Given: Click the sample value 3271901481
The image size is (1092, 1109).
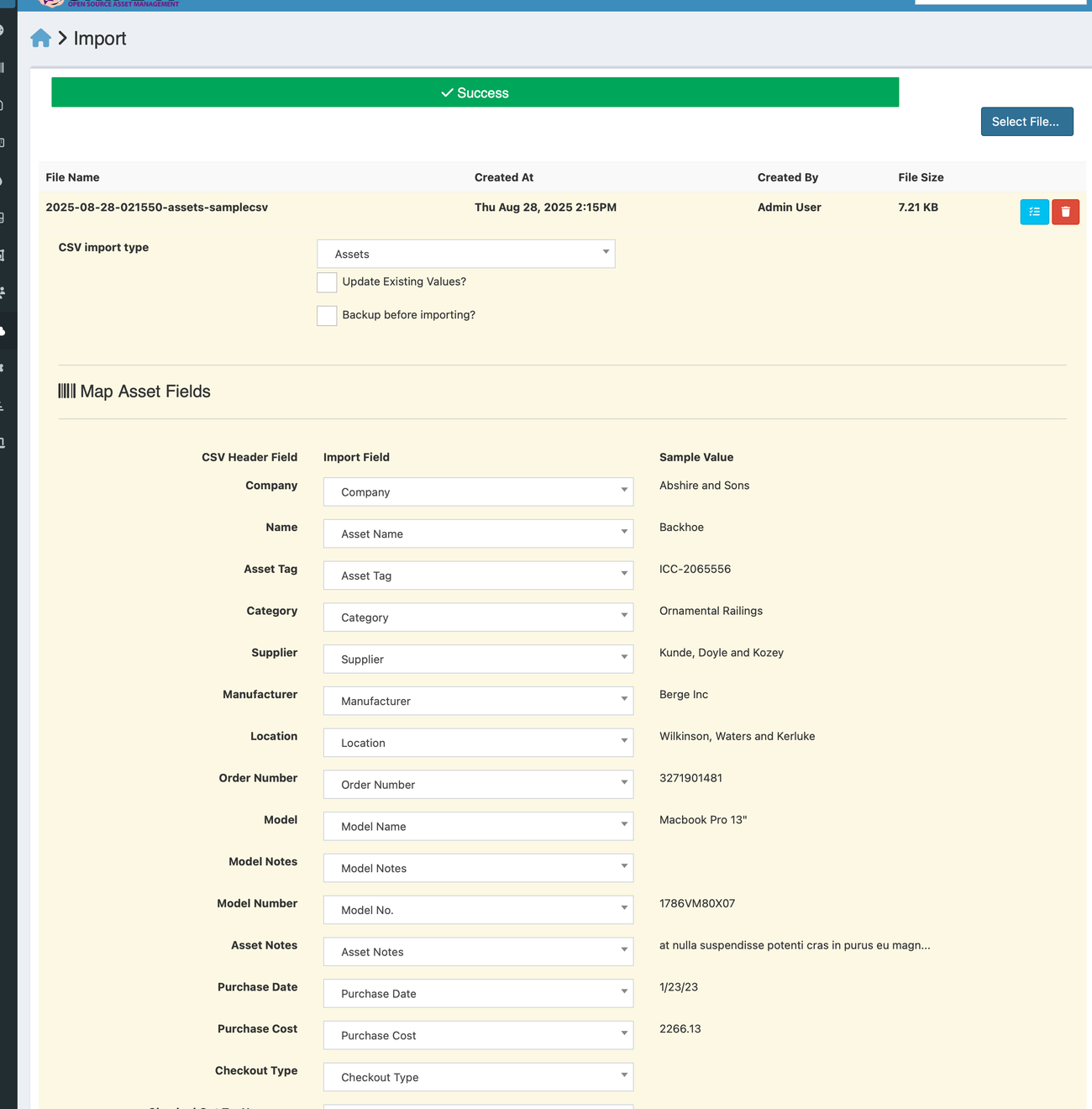Looking at the screenshot, I should coord(690,778).
